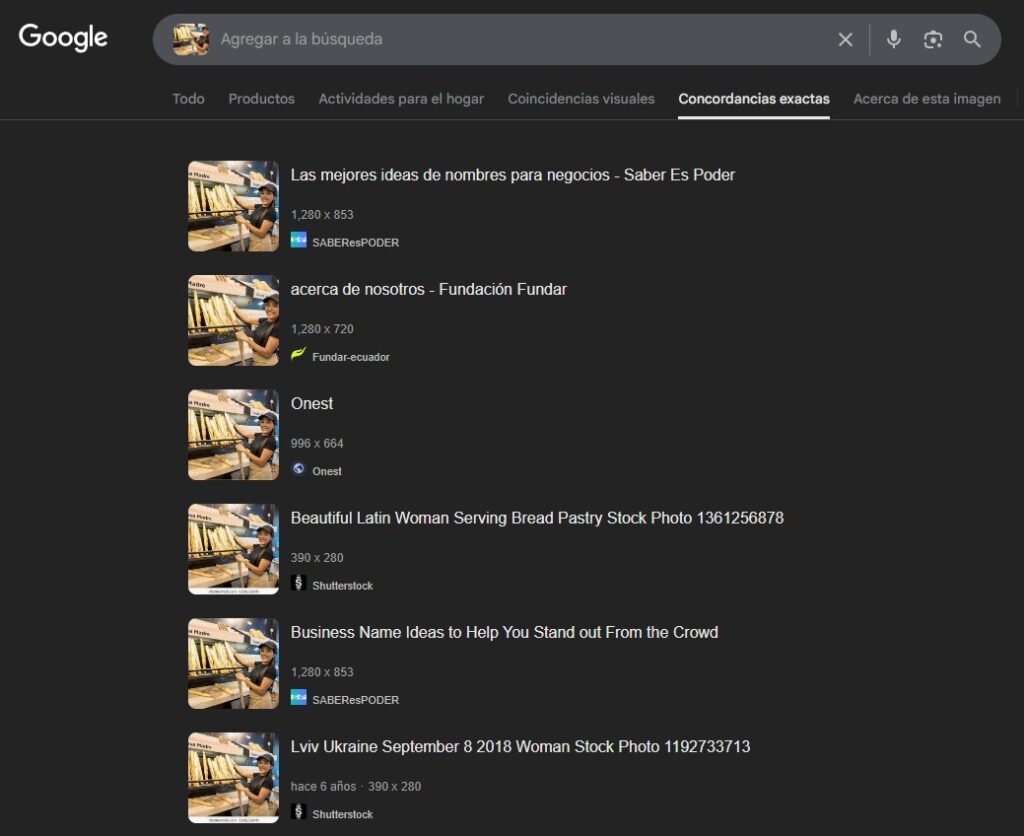1024x836 pixels.
Task: Click thumbnail of 'Lviv Ukraine' Shutterstock result
Action: (x=233, y=778)
